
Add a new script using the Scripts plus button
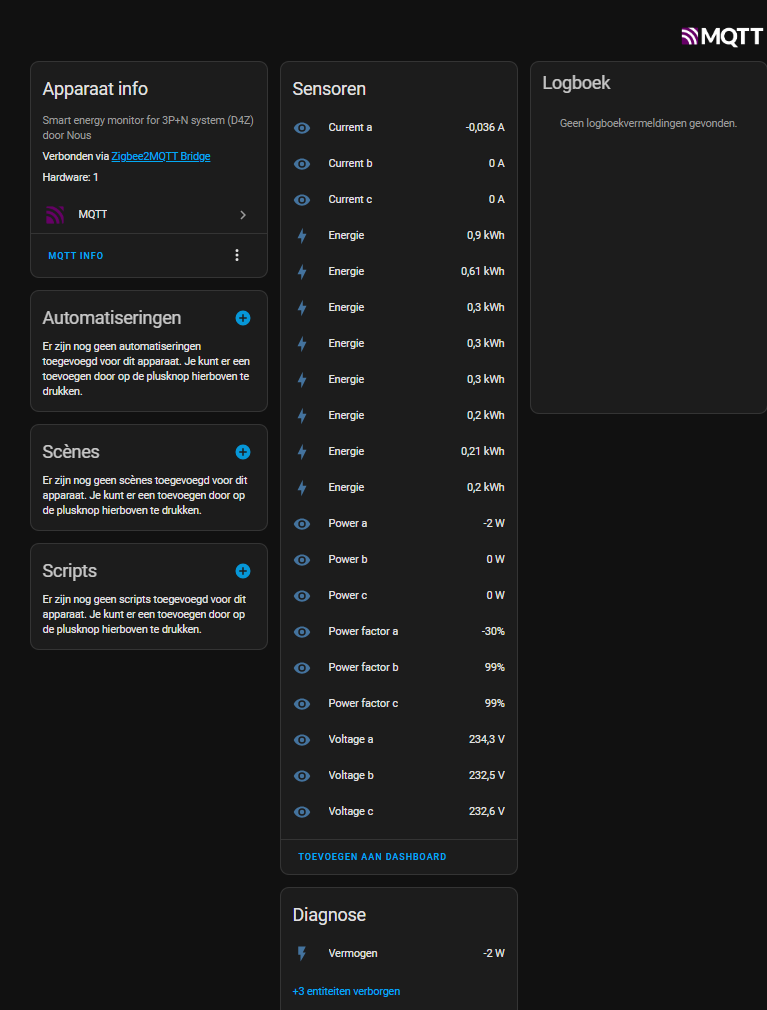tap(243, 571)
